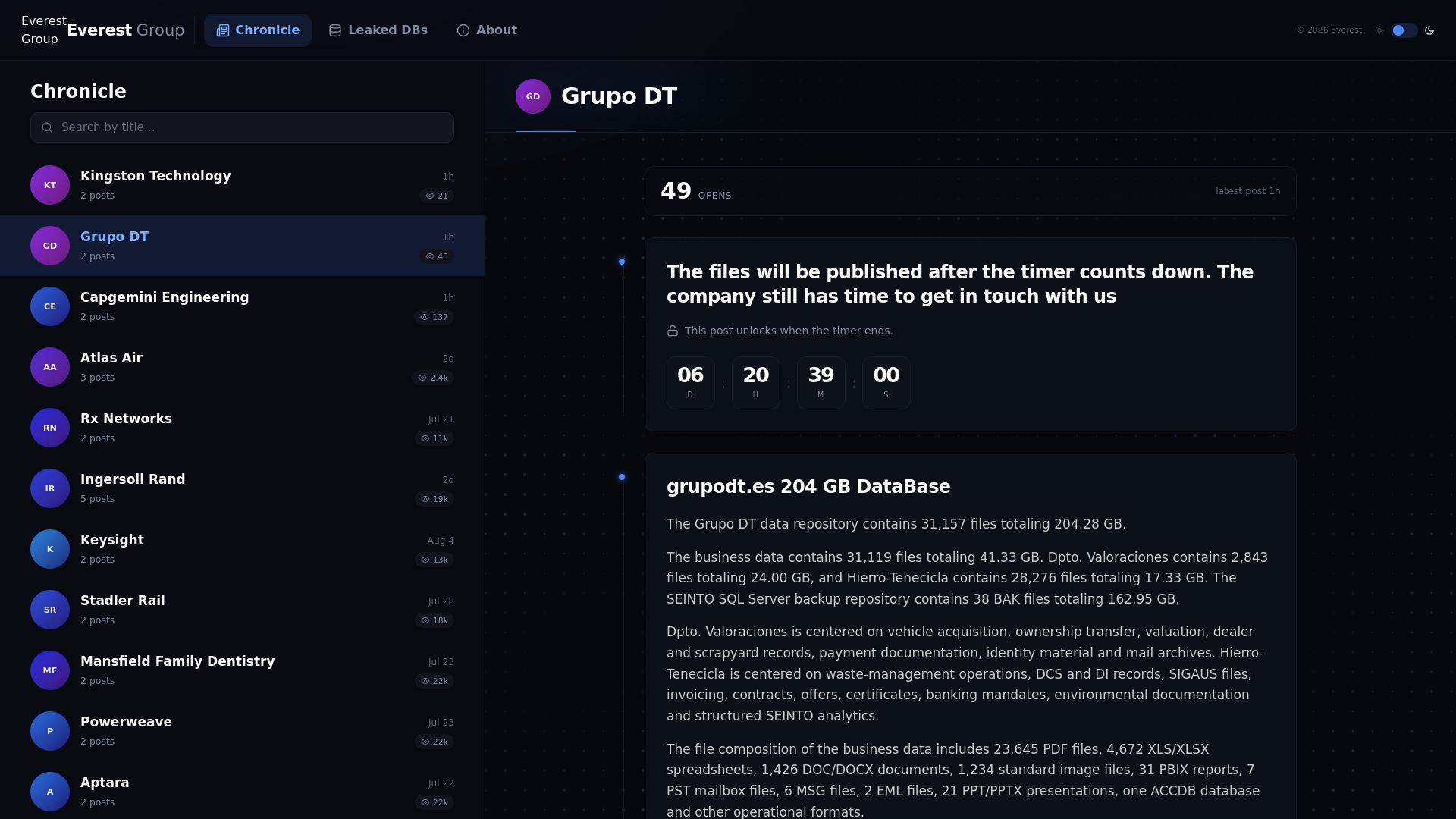Open the Atlas Air entry
Image resolution: width=1456 pixels, height=819 pixels.
coord(242,367)
